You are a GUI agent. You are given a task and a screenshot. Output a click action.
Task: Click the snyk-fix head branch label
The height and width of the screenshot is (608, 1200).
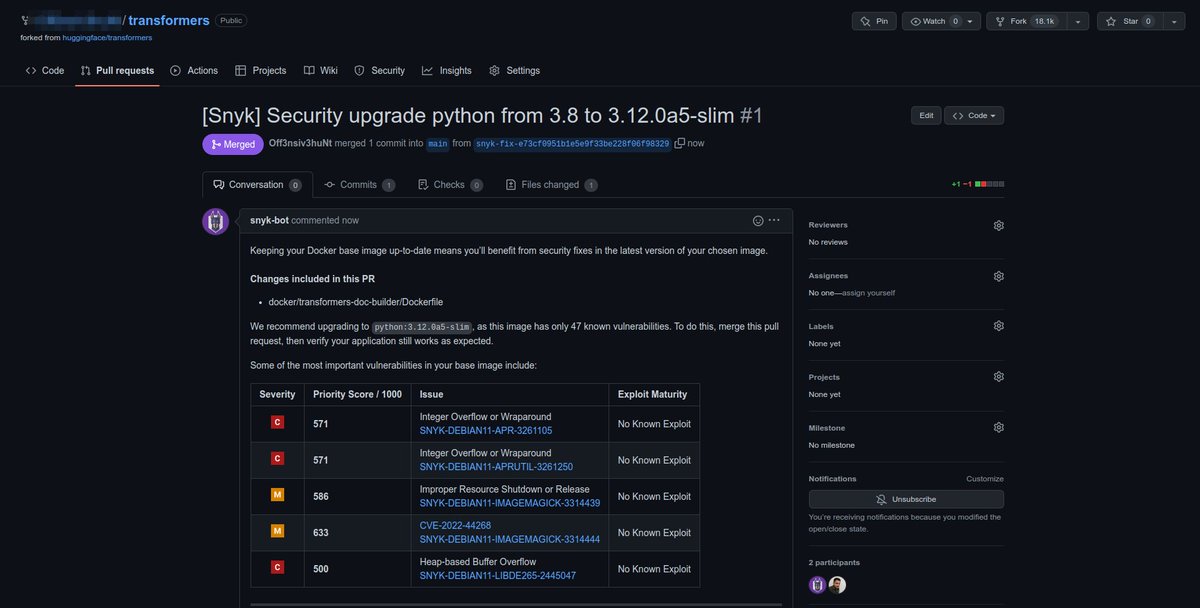tap(572, 144)
